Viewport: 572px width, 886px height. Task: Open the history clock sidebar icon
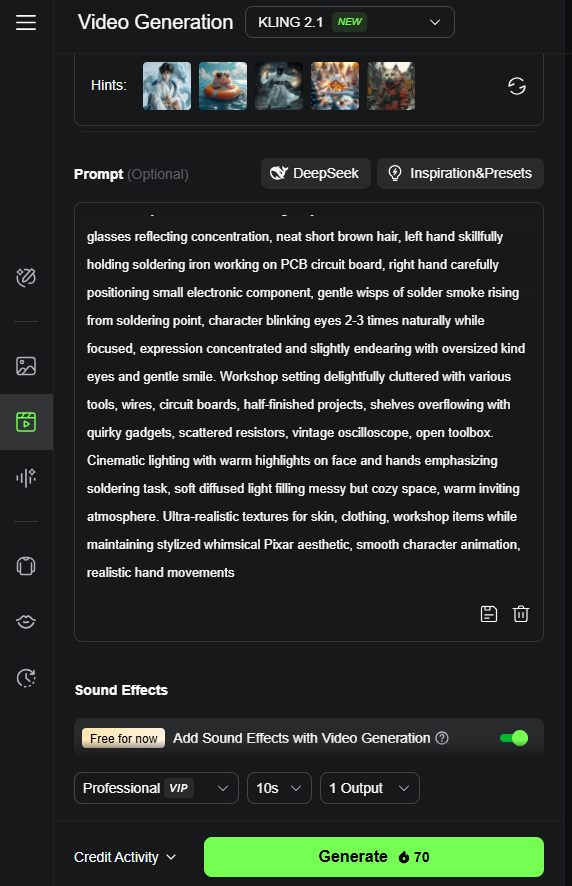coord(26,677)
